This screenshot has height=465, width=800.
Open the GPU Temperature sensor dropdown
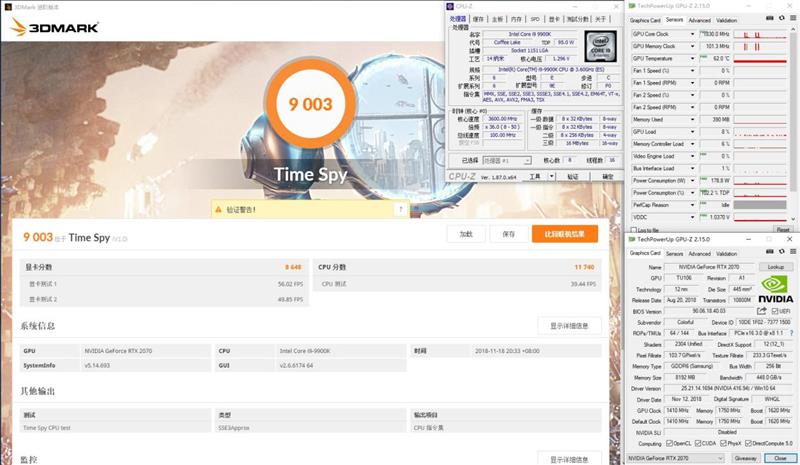(692, 59)
